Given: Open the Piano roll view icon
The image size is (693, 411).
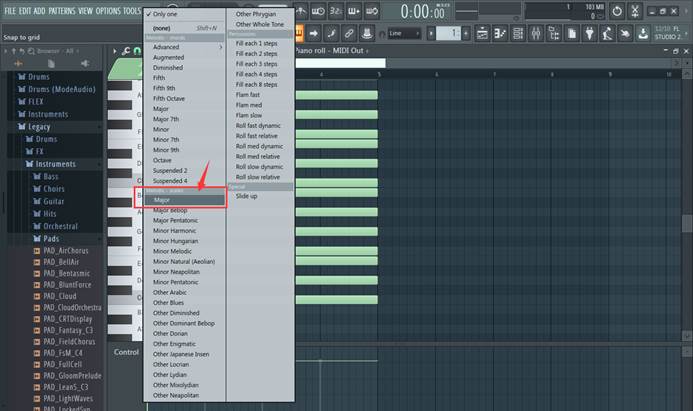Looking at the screenshot, I should click(500, 33).
